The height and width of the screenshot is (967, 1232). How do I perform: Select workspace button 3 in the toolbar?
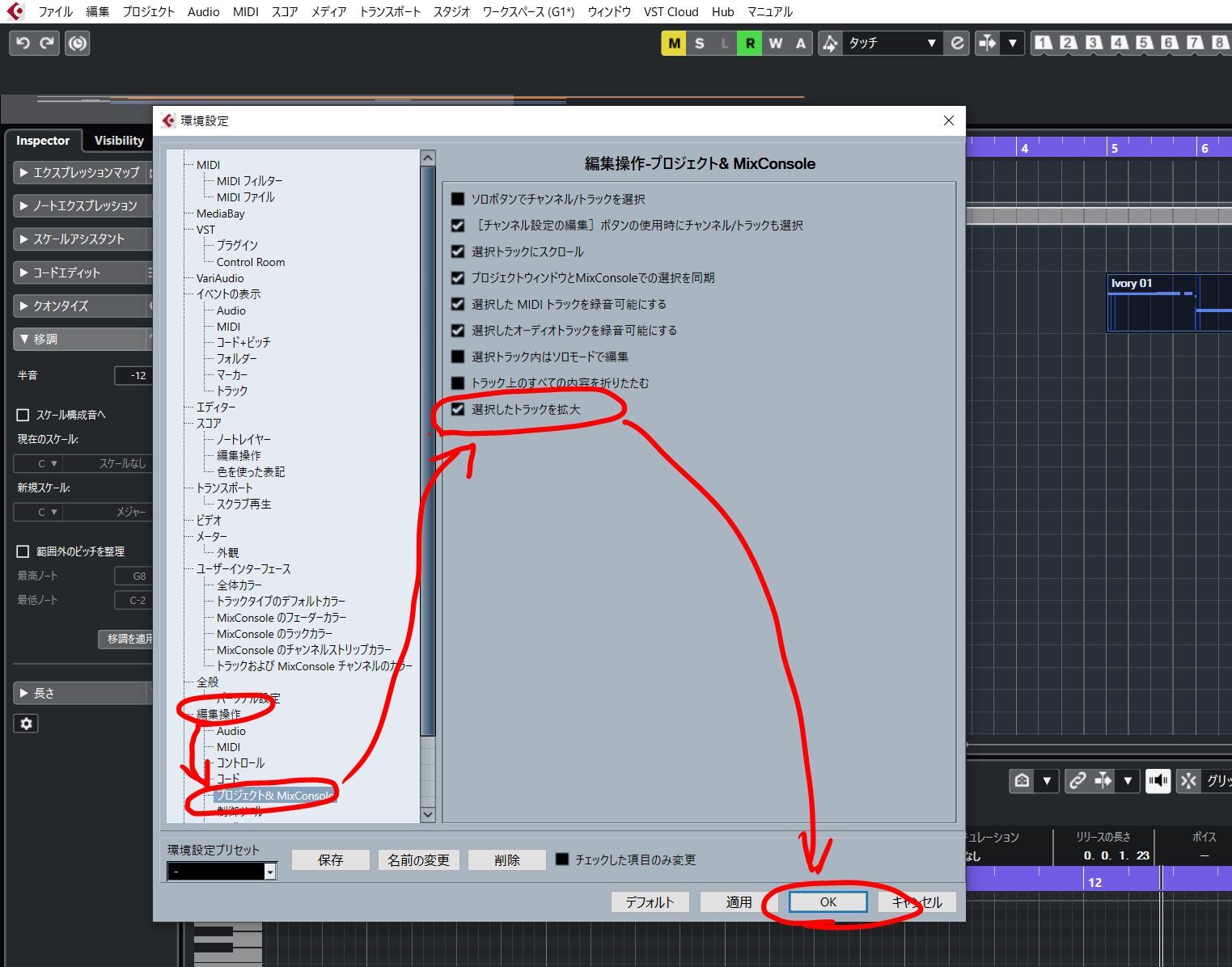click(1094, 43)
